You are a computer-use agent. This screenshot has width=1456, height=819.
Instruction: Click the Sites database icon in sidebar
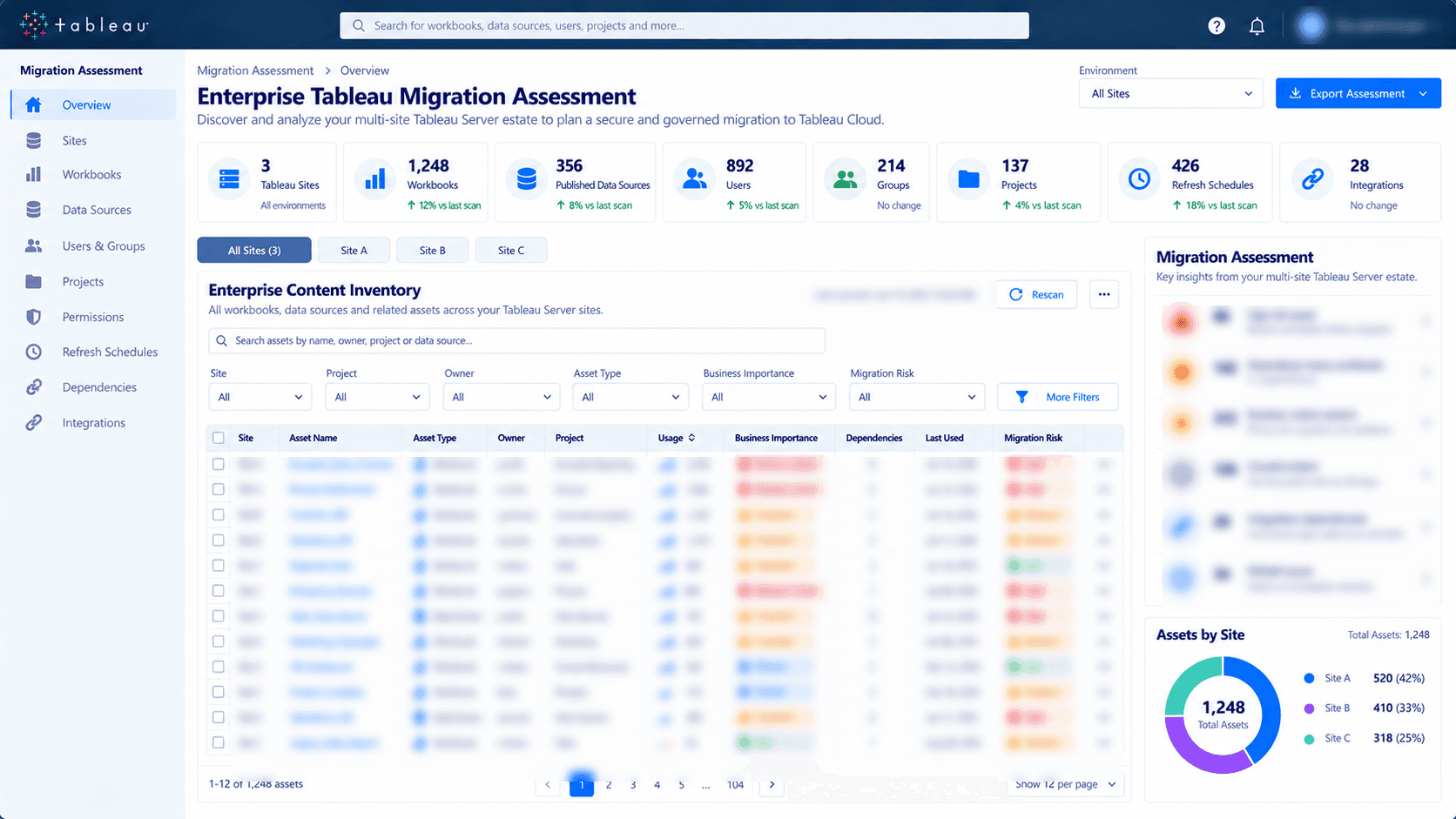(x=33, y=140)
